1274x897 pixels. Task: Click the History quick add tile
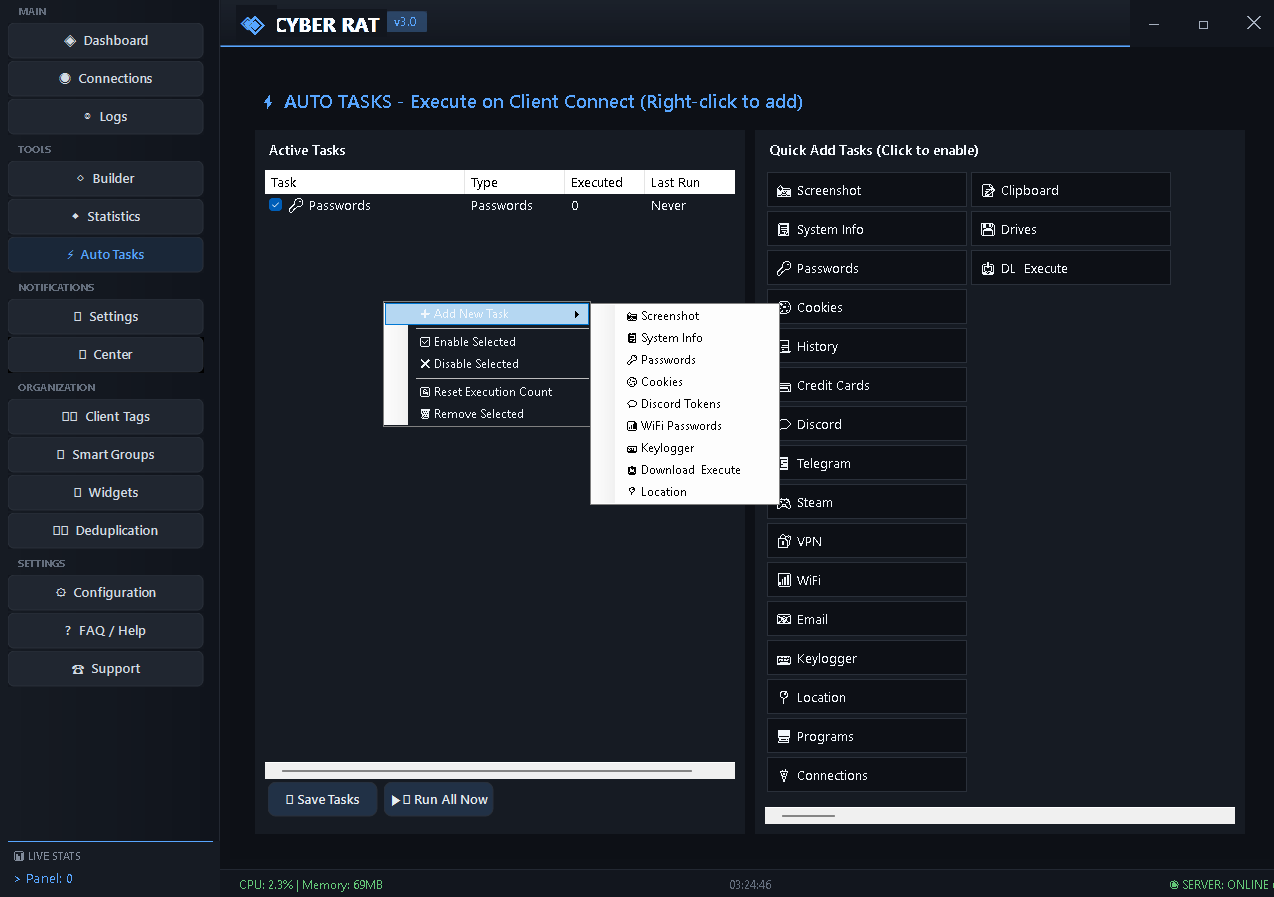[867, 347]
